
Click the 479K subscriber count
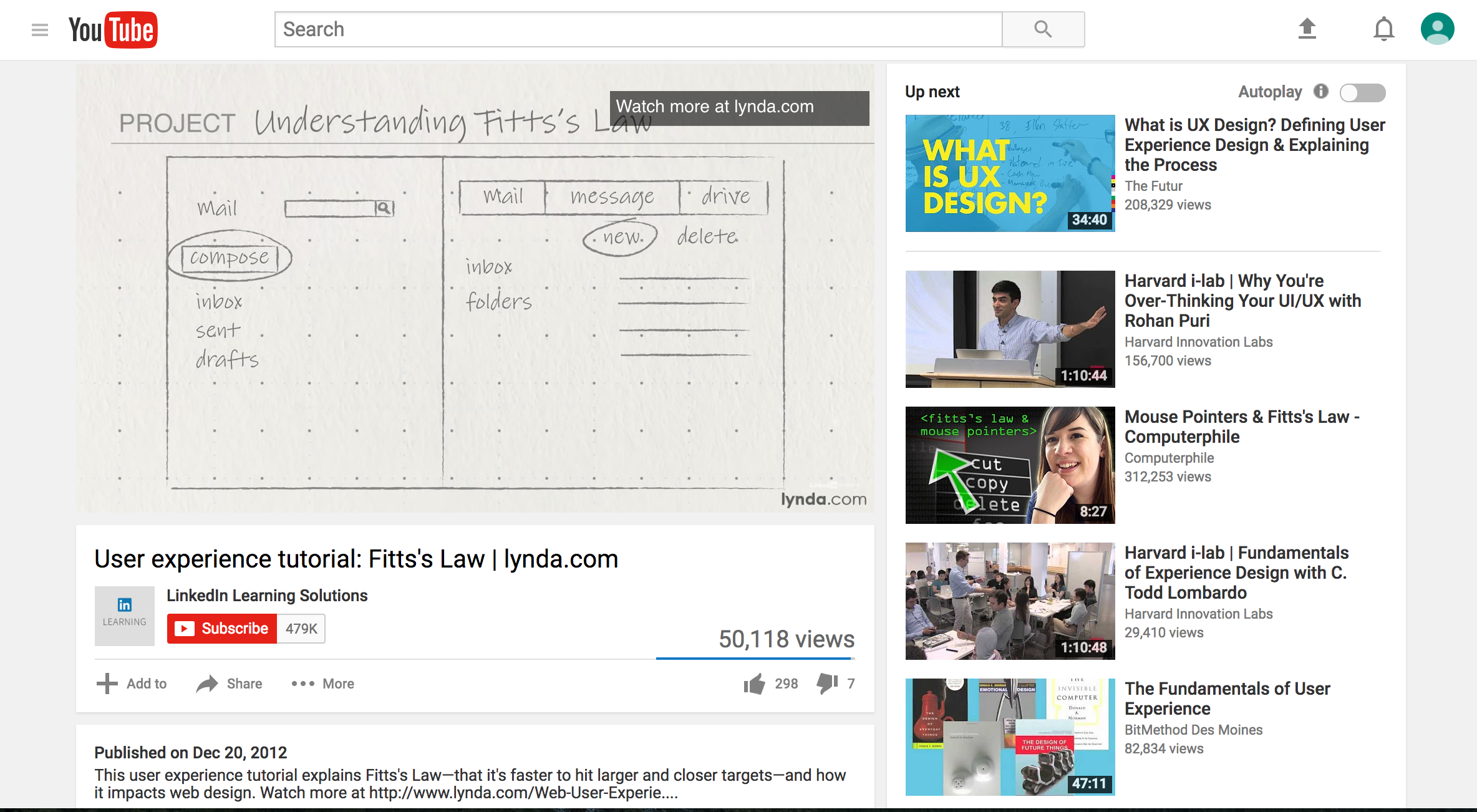pos(301,628)
